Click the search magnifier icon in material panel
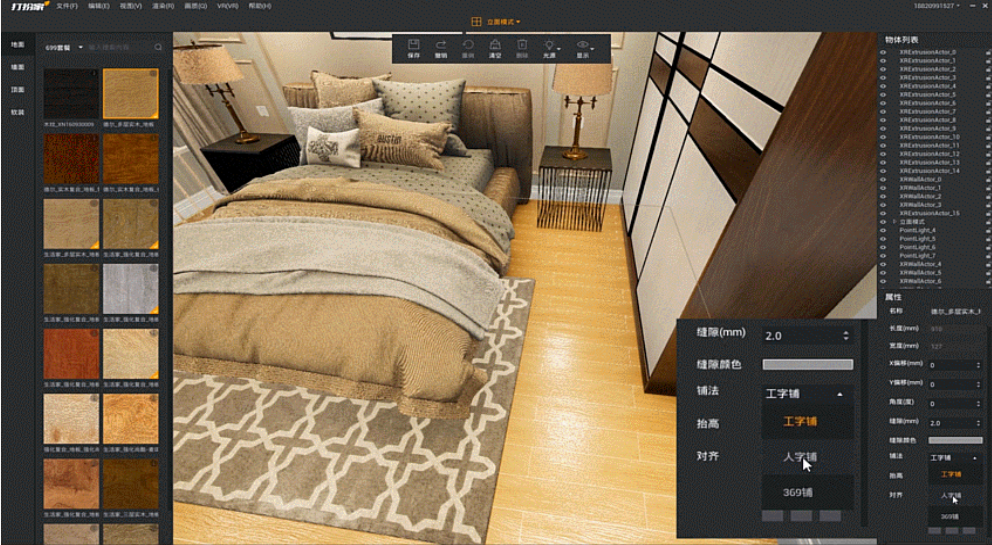The width and height of the screenshot is (992, 545). click(158, 47)
